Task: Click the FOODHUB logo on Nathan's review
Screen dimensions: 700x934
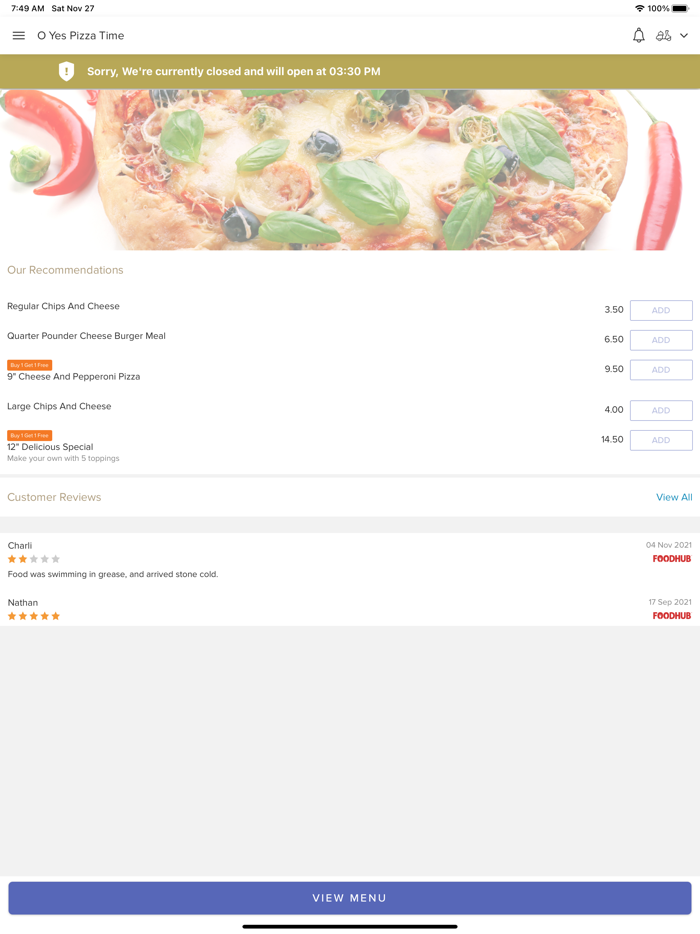Action: point(671,616)
